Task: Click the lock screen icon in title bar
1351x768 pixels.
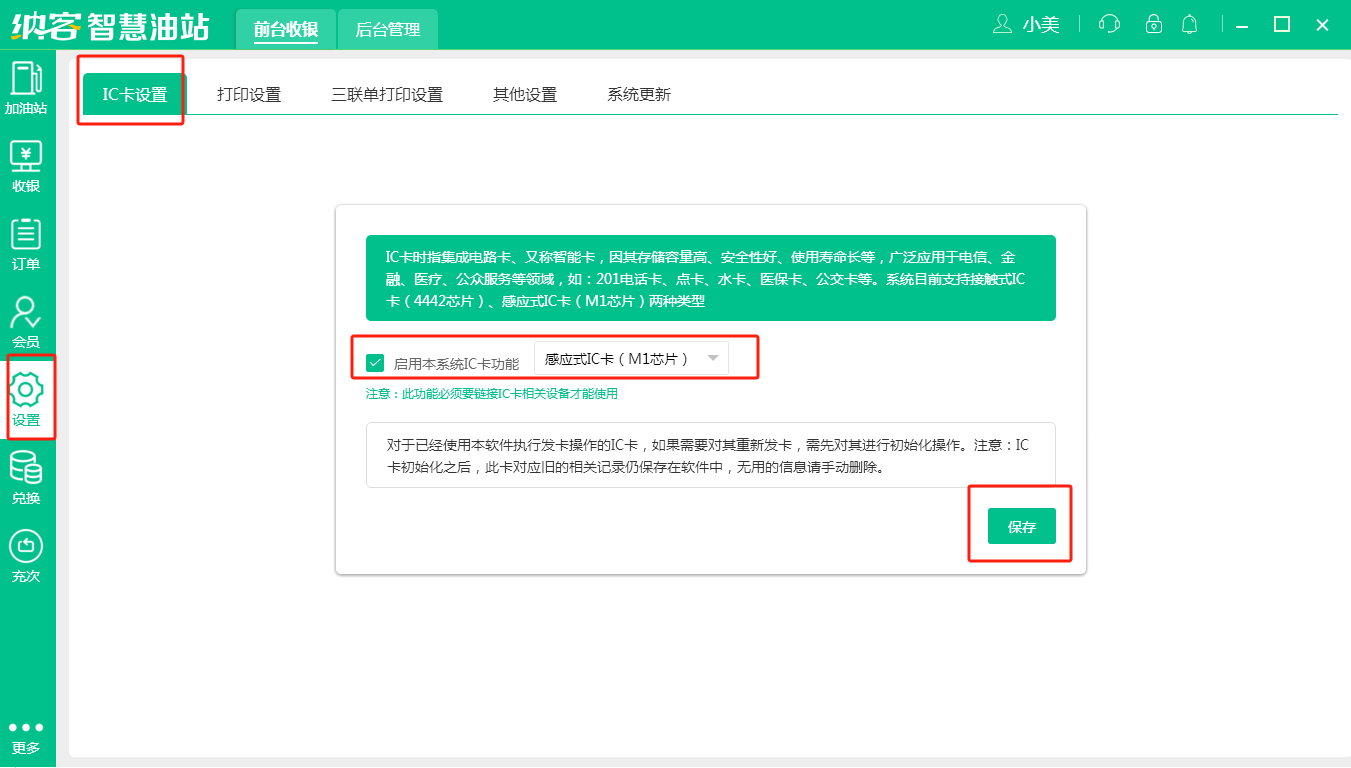Action: (1154, 25)
